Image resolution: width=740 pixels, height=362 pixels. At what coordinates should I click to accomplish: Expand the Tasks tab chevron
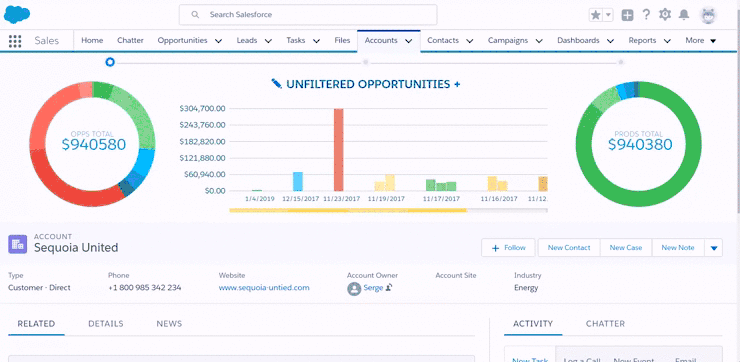[316, 41]
